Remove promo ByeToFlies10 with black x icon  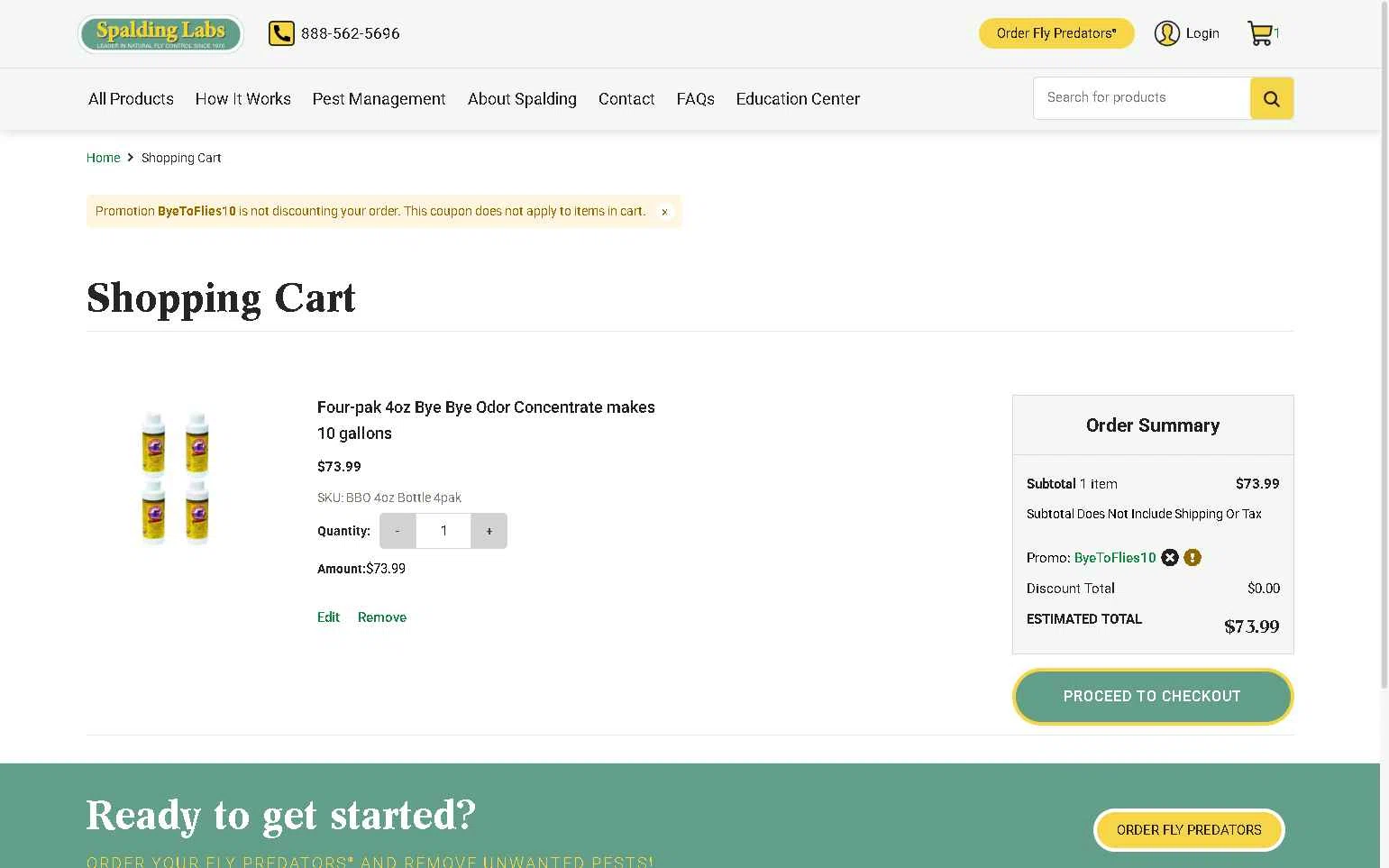pyautogui.click(x=1170, y=558)
